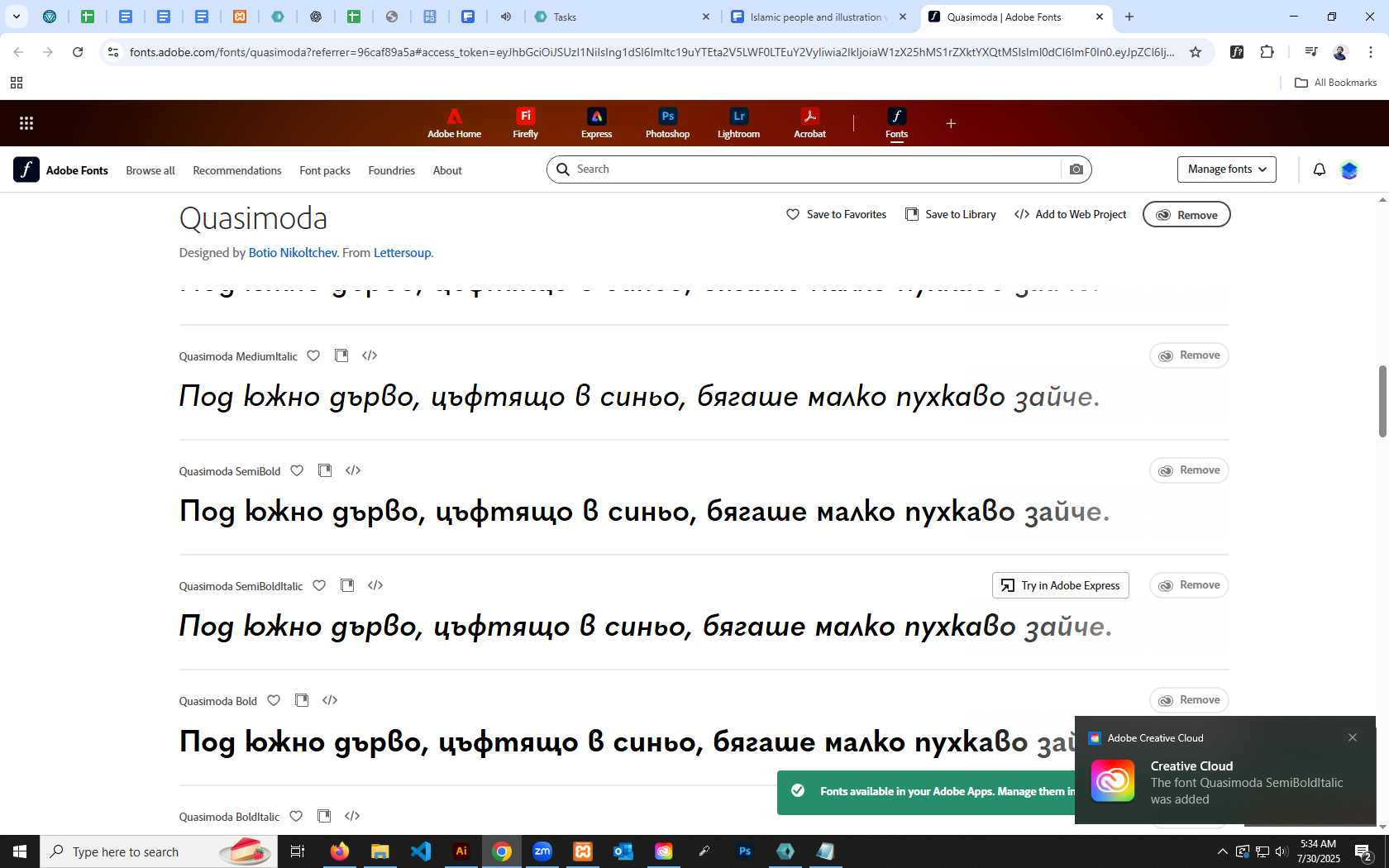Viewport: 1389px width, 868px height.
Task: Open Foundries page
Action: [x=392, y=170]
